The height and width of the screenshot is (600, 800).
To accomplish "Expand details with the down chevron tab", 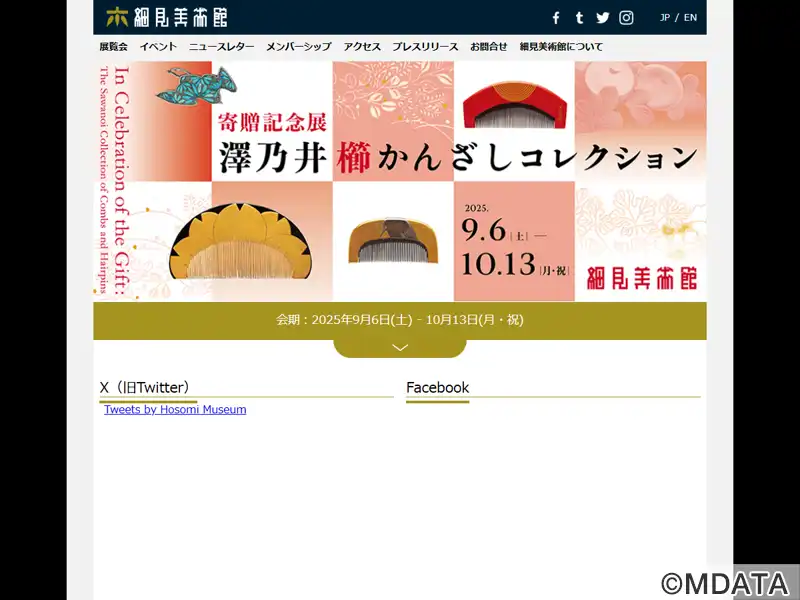I will [400, 348].
